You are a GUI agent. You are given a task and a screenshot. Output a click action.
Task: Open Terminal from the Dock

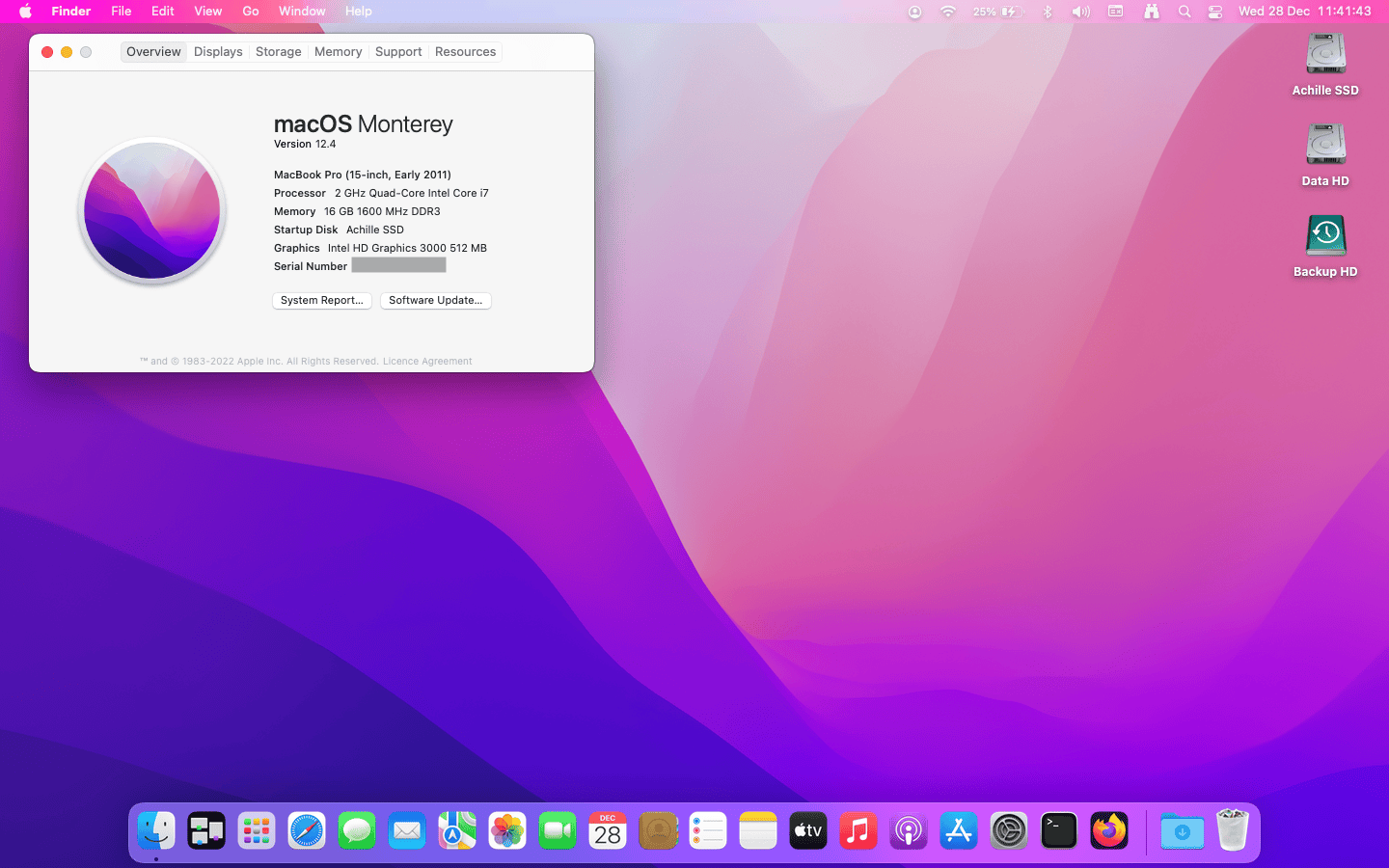point(1059,830)
